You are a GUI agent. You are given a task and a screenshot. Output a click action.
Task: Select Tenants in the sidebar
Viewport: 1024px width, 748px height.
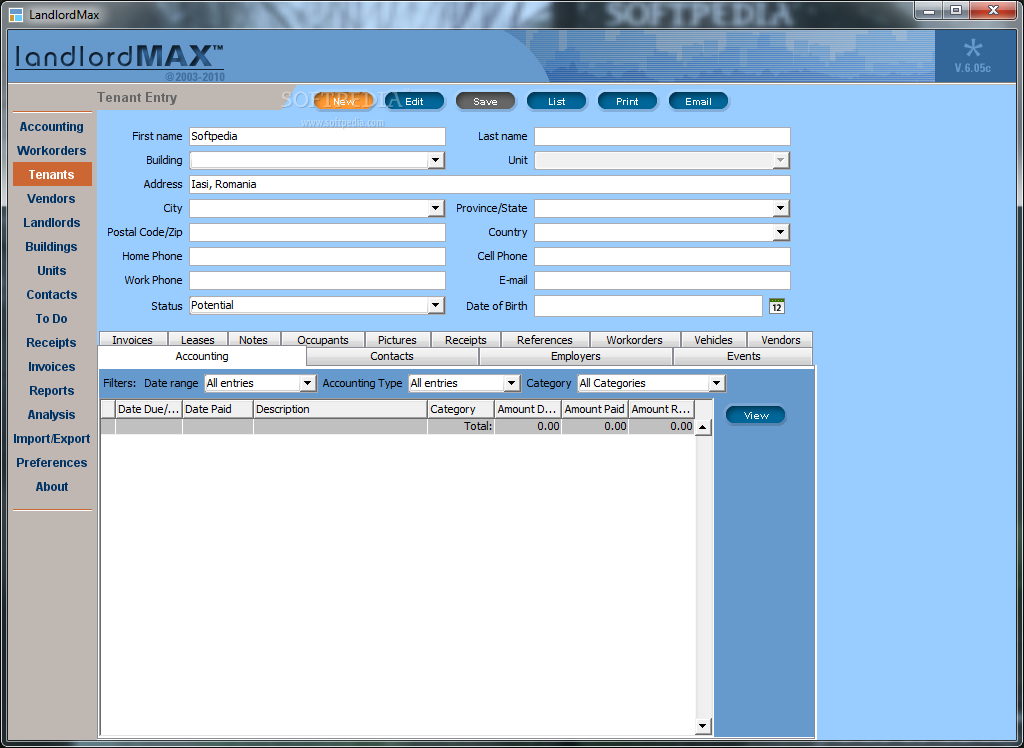(52, 174)
